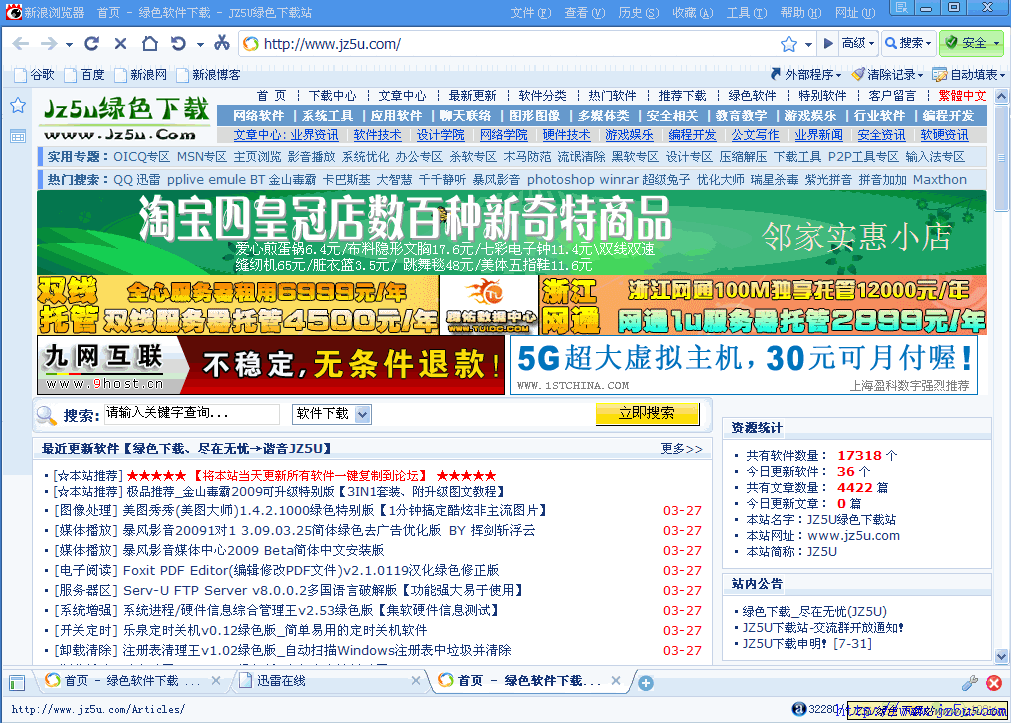Reload the page with the refresh icon

pyautogui.click(x=92, y=43)
